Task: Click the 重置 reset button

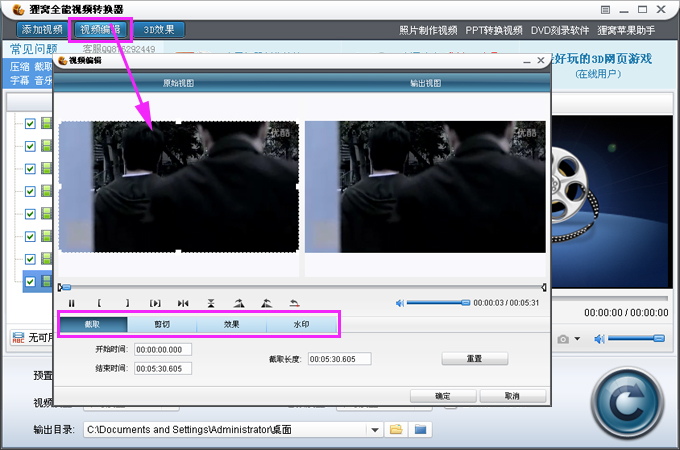Action: 474,359
